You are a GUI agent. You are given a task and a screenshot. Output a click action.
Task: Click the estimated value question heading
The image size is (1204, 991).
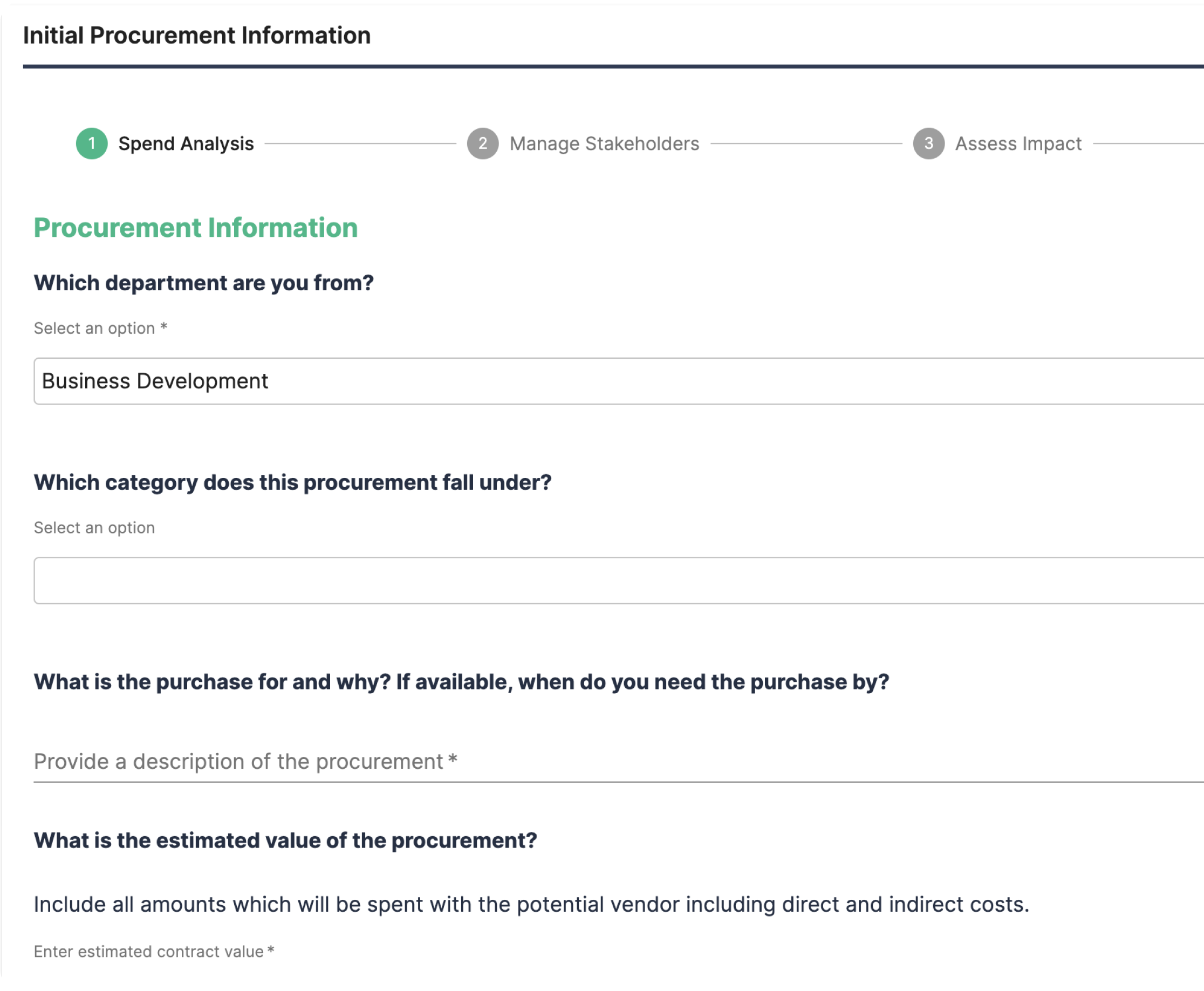(x=285, y=840)
